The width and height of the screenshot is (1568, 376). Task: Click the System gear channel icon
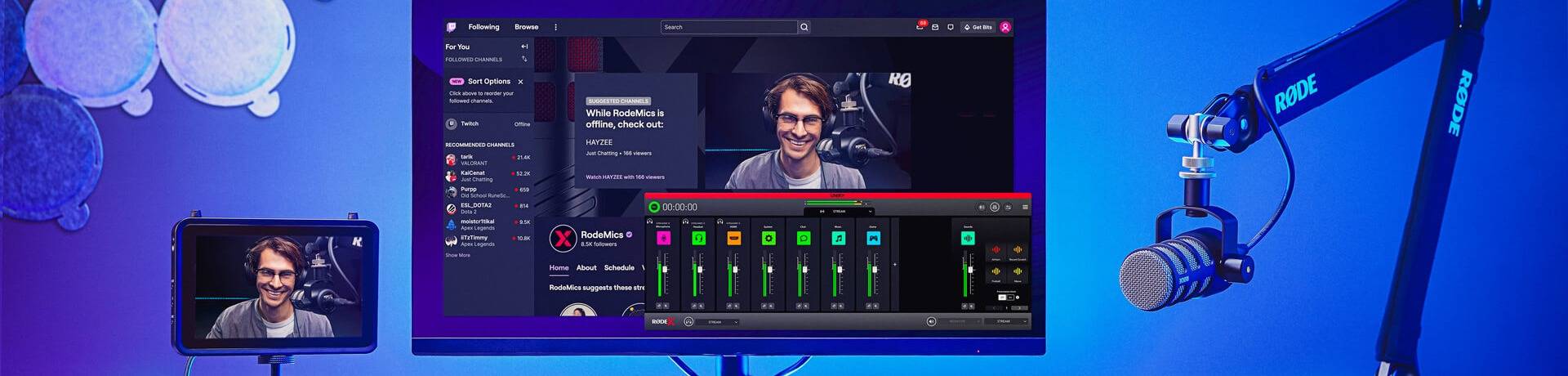[x=768, y=238]
